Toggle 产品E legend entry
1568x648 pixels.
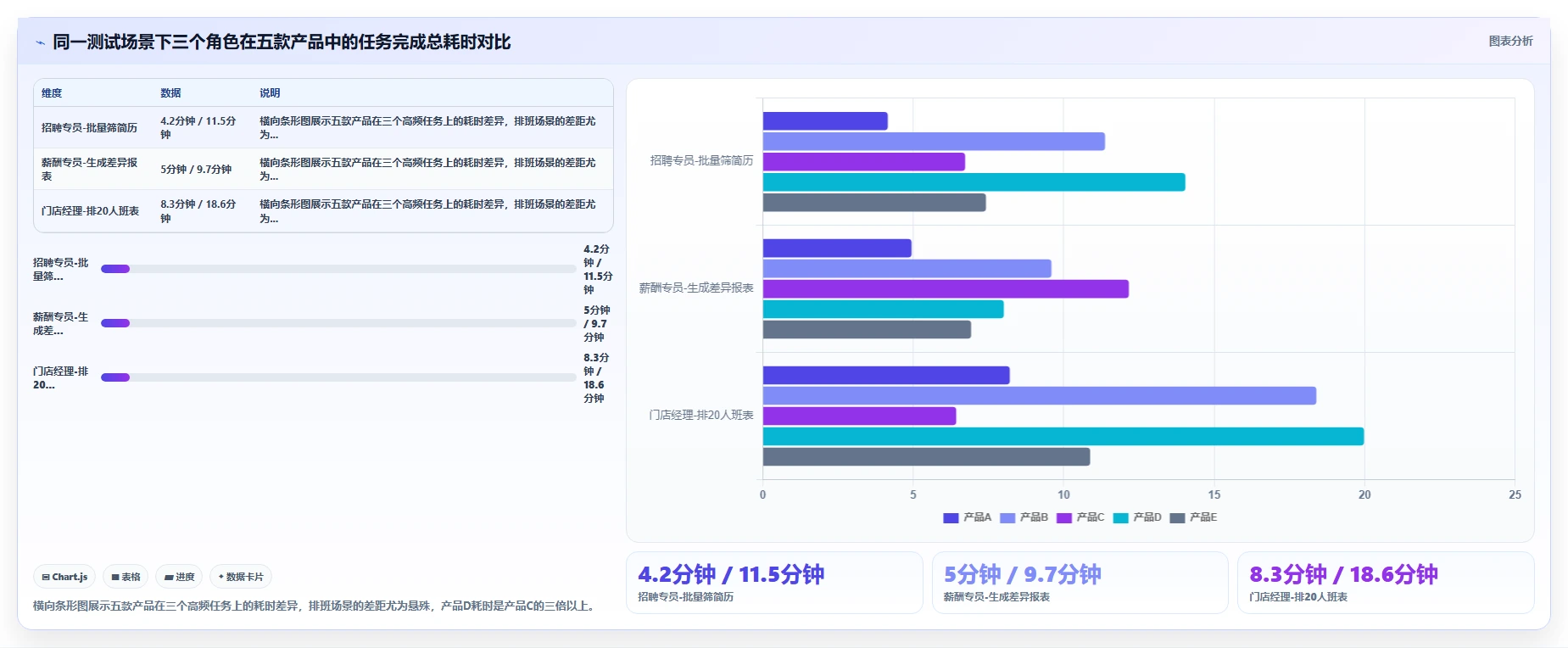(1193, 517)
